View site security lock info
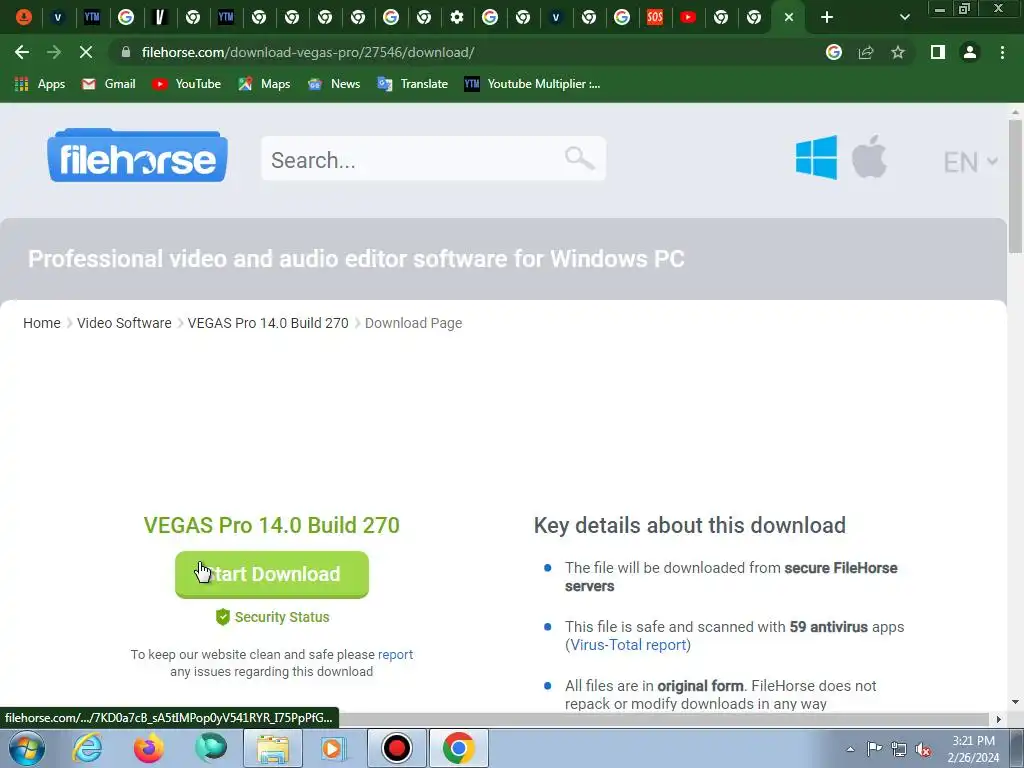 point(127,52)
